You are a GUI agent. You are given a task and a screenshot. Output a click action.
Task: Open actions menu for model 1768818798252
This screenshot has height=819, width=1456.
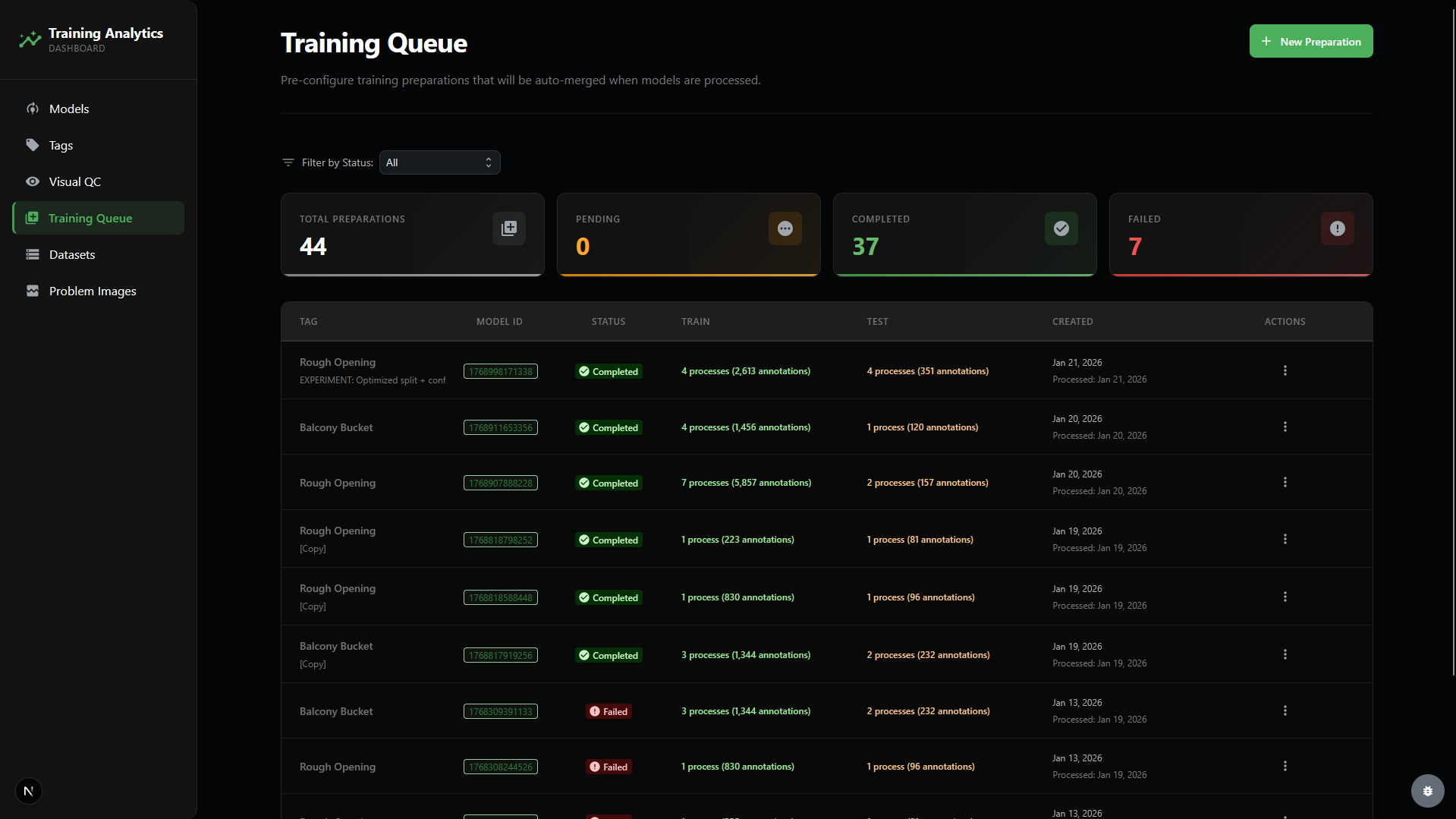pos(1285,539)
